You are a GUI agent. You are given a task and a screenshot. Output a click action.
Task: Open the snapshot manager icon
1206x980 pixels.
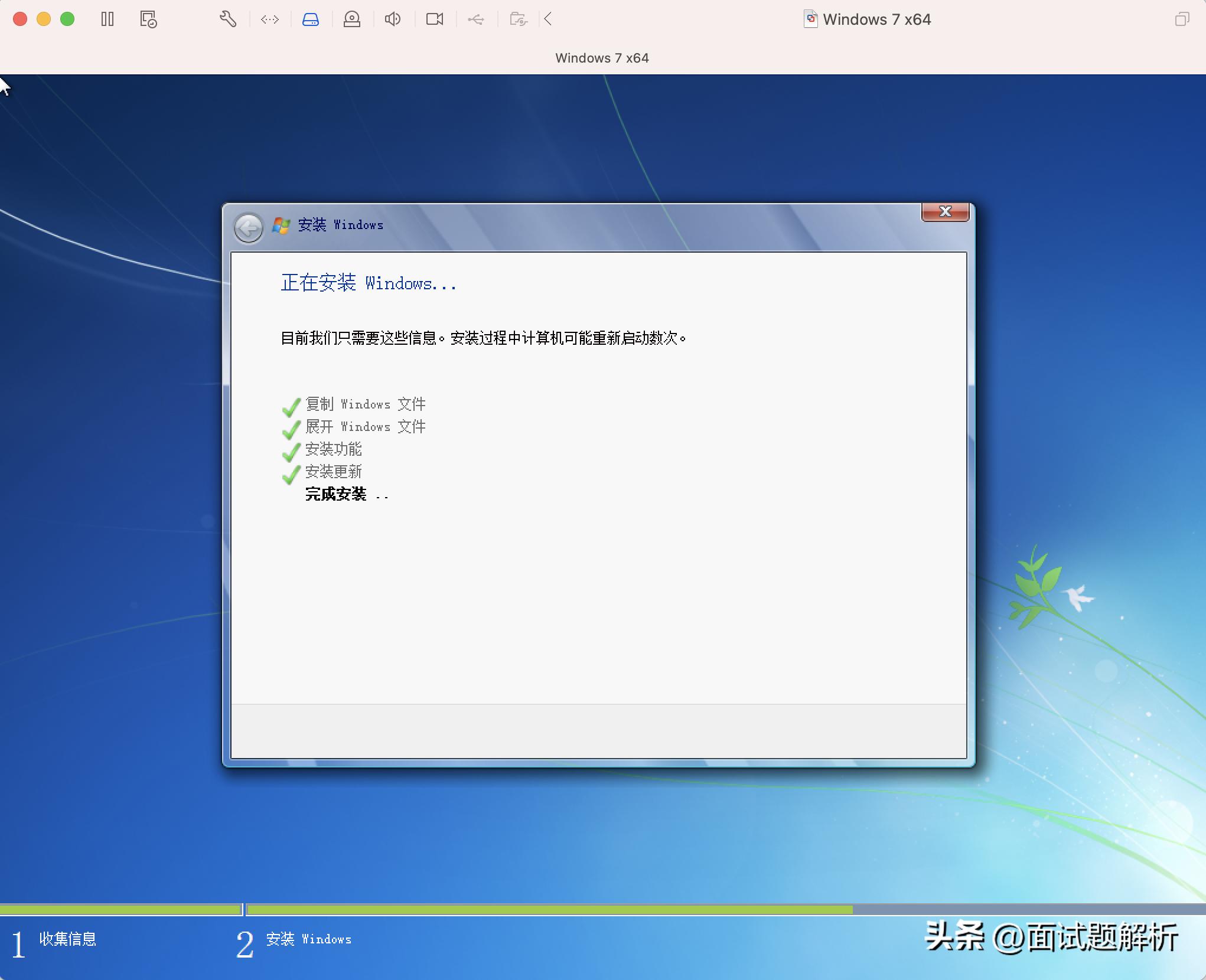click(148, 19)
